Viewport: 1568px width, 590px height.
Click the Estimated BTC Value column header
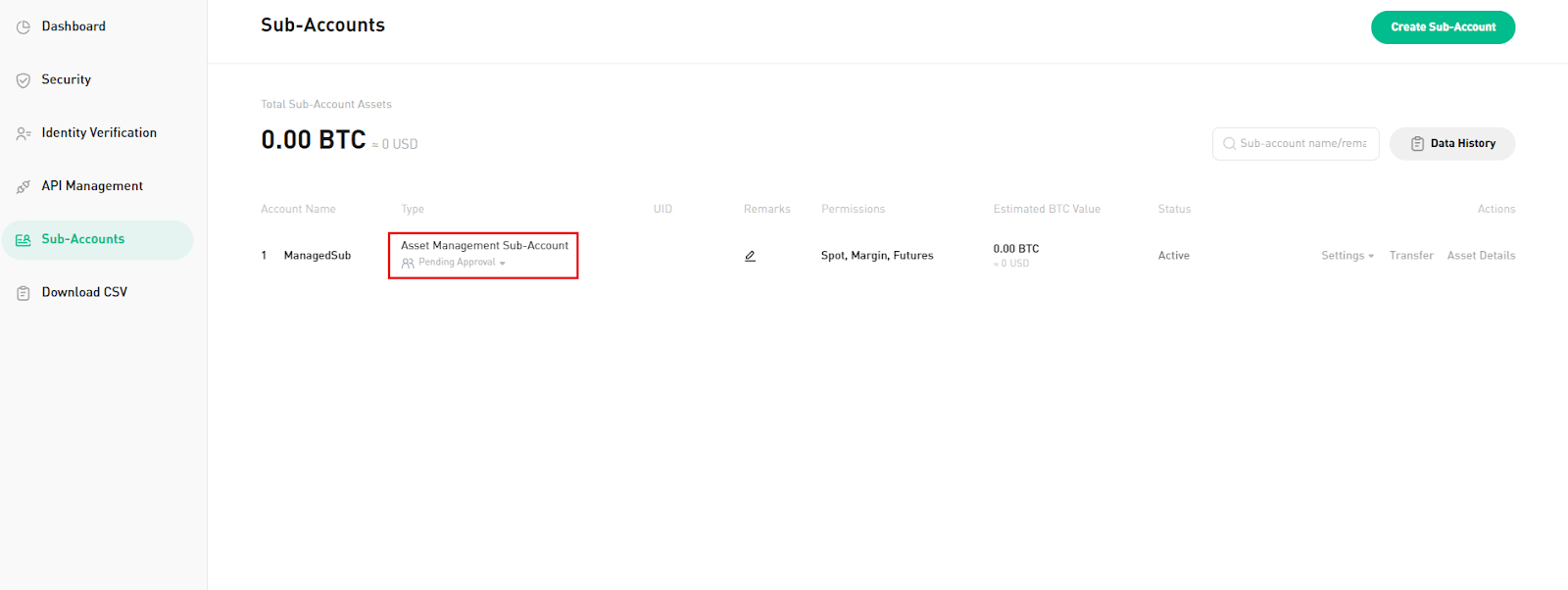point(1047,209)
